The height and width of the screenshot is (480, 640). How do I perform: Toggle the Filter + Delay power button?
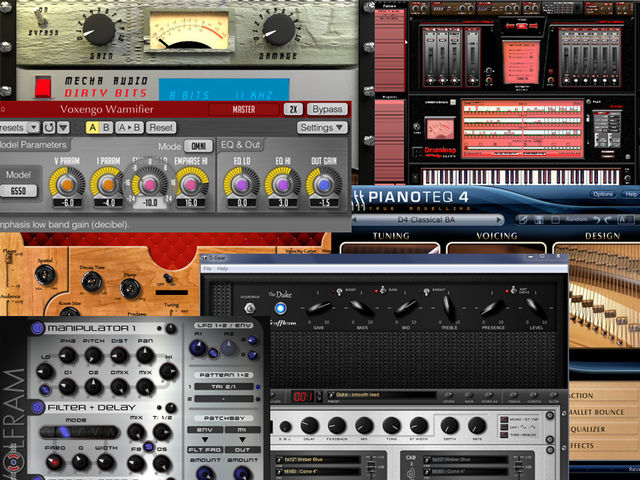tap(37, 407)
